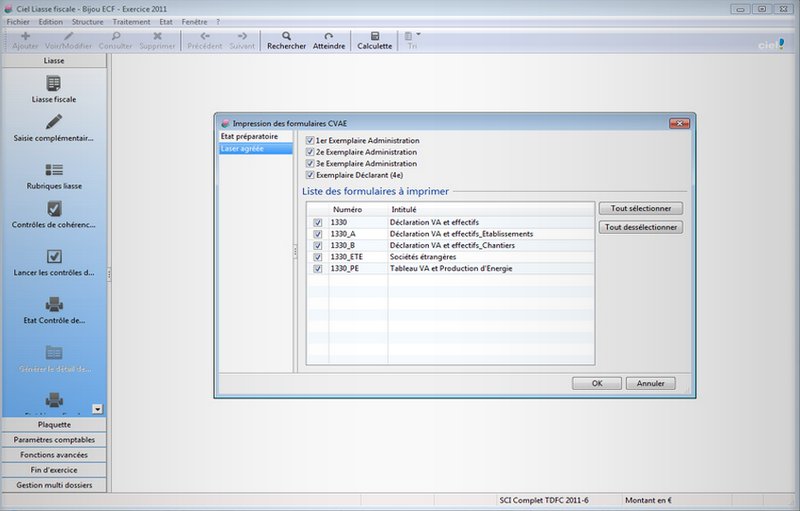The height and width of the screenshot is (511, 800).
Task: Open the ? help menu
Action: (x=218, y=22)
